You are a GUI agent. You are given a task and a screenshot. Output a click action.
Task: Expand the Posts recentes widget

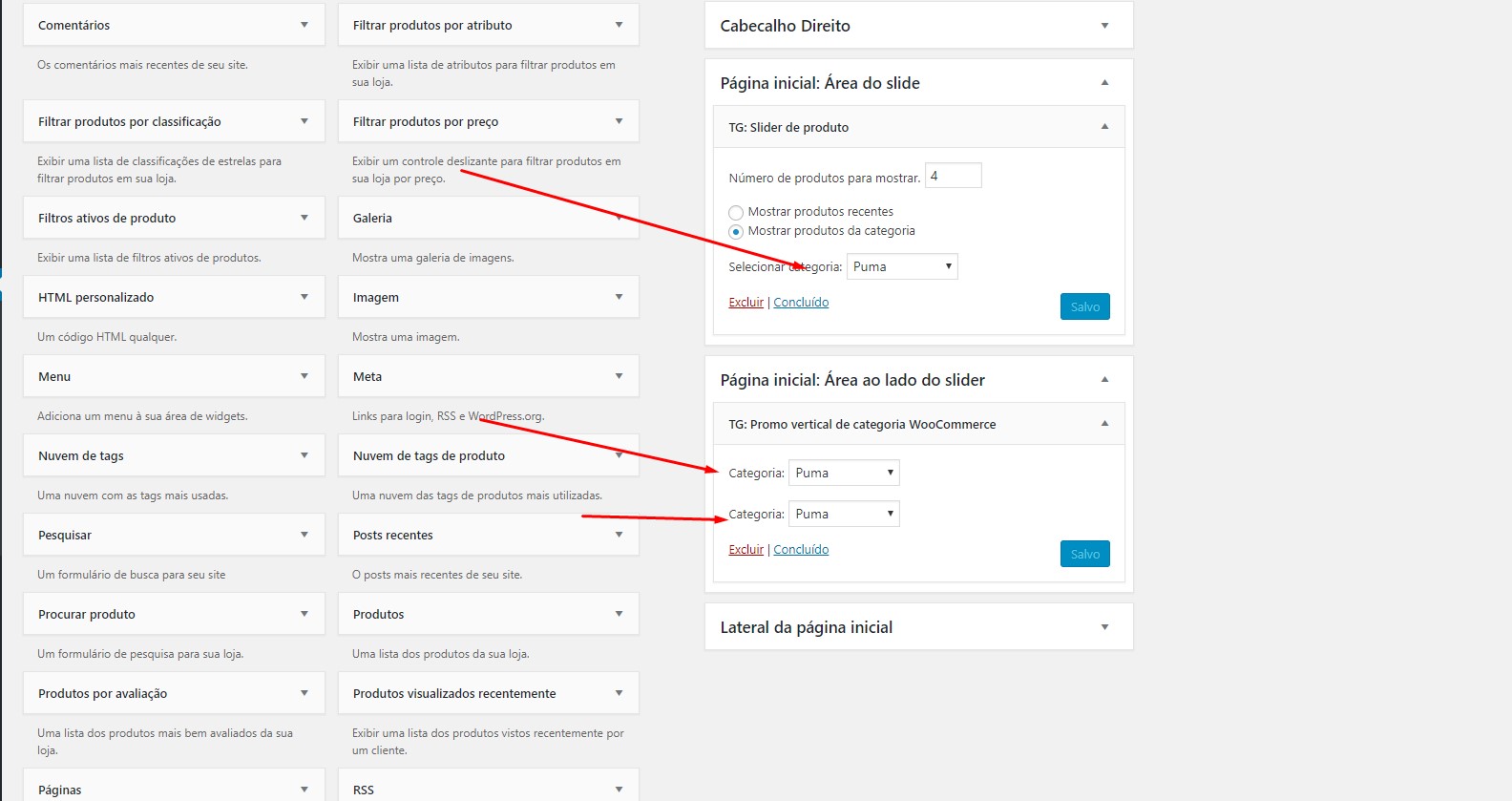pos(489,535)
